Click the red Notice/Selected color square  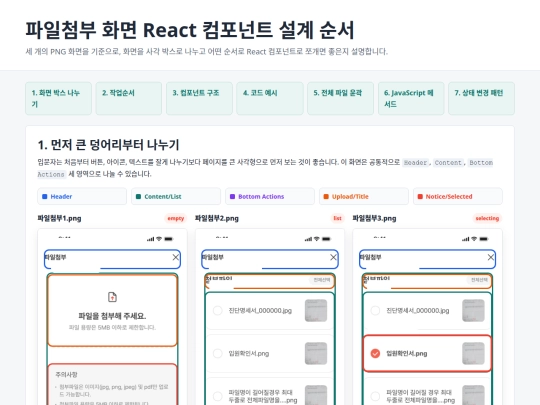point(420,197)
